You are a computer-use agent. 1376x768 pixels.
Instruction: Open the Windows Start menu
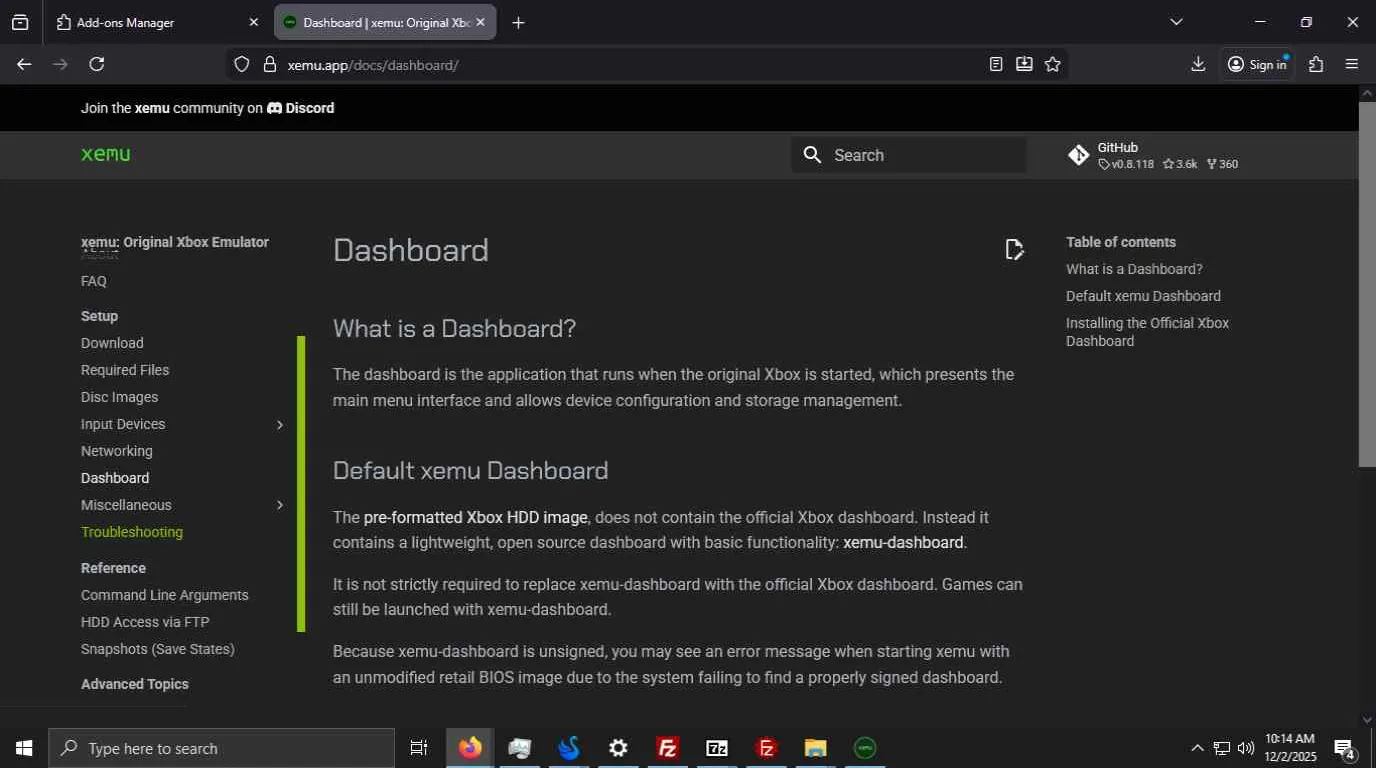click(x=24, y=748)
